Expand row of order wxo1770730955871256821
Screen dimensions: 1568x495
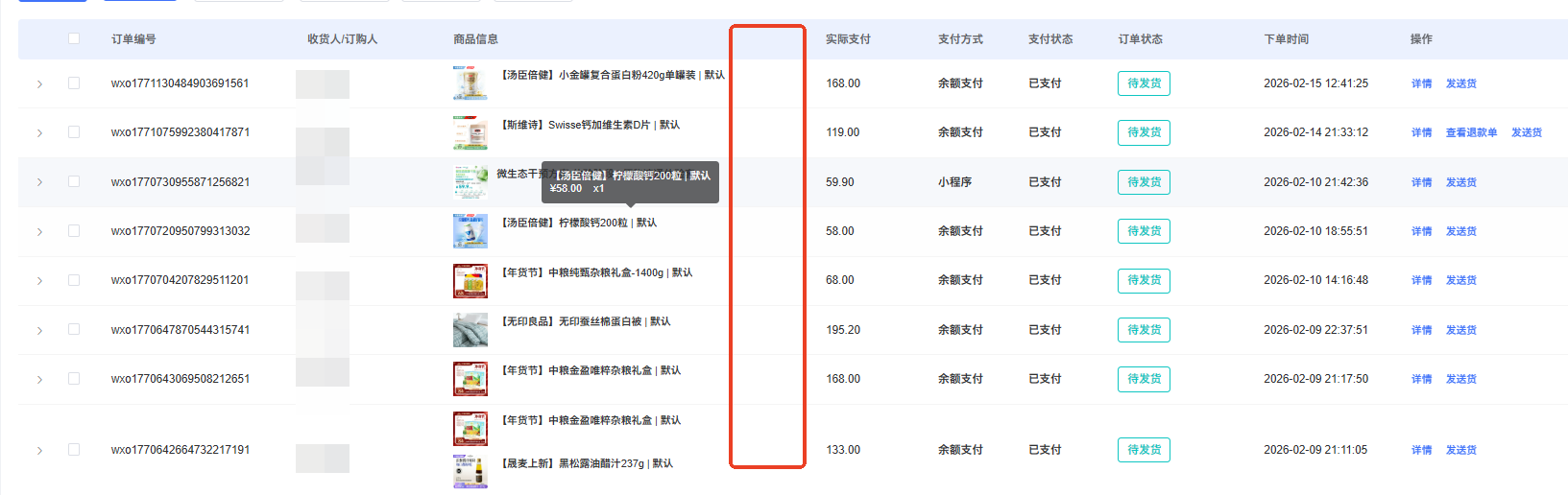coord(39,182)
